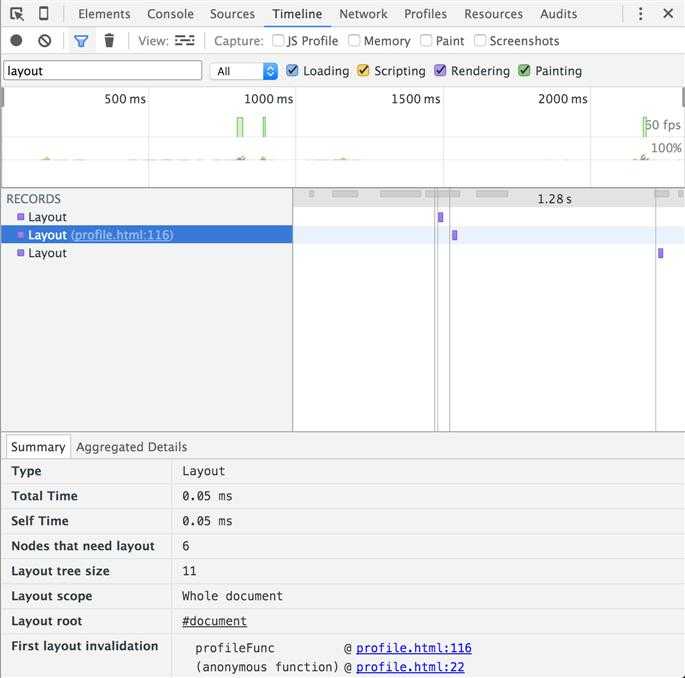Select the Timeline tab
The height and width of the screenshot is (678, 685).
(298, 14)
